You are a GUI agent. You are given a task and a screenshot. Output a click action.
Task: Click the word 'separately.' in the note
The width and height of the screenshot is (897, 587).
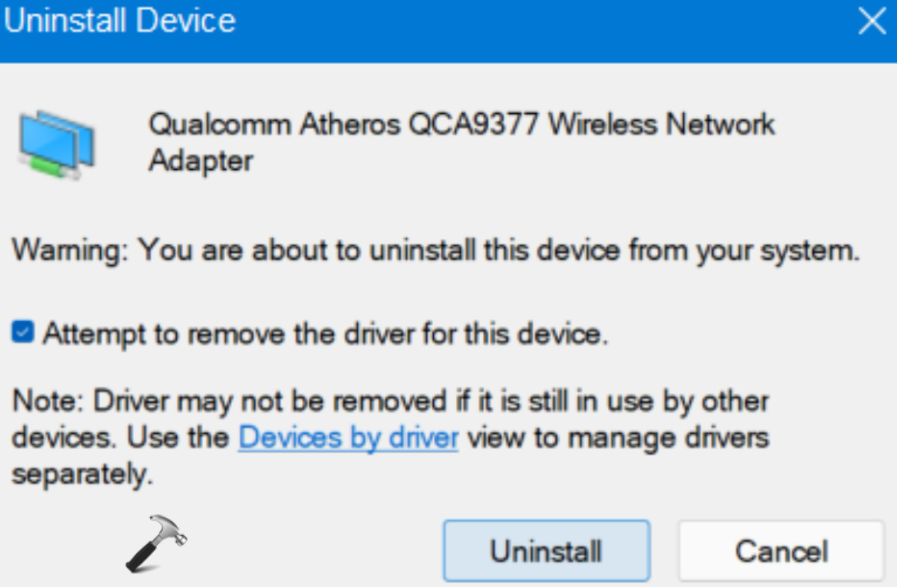click(x=82, y=475)
